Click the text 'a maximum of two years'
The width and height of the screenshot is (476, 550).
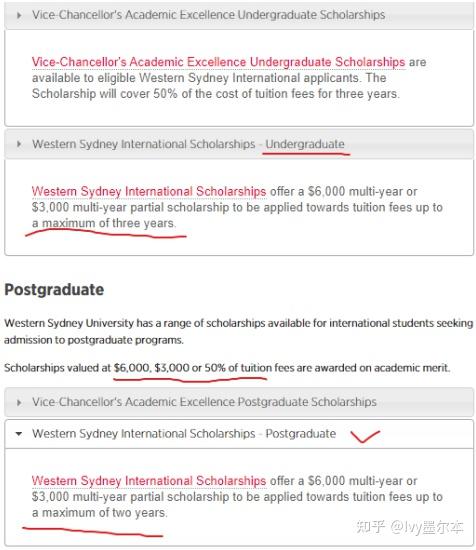coord(99,512)
